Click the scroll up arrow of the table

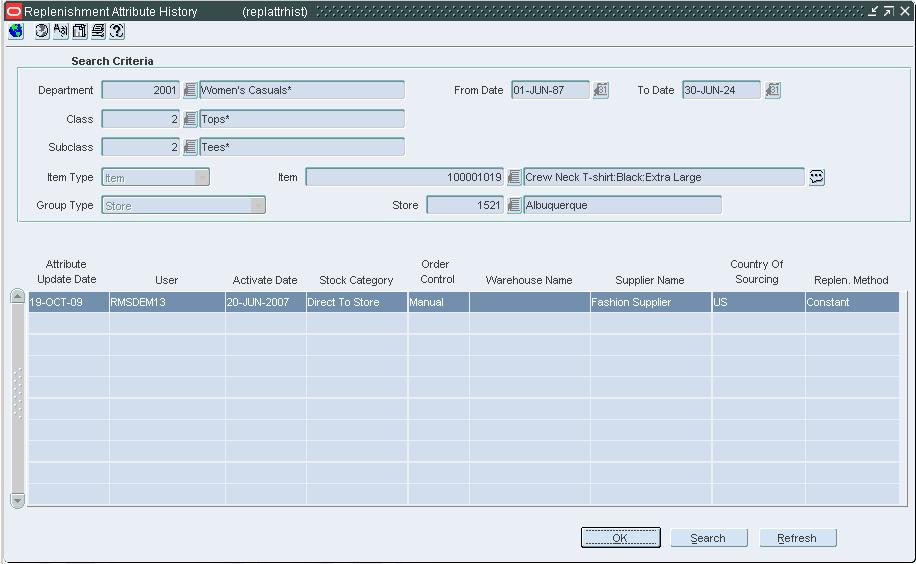pyautogui.click(x=18, y=296)
